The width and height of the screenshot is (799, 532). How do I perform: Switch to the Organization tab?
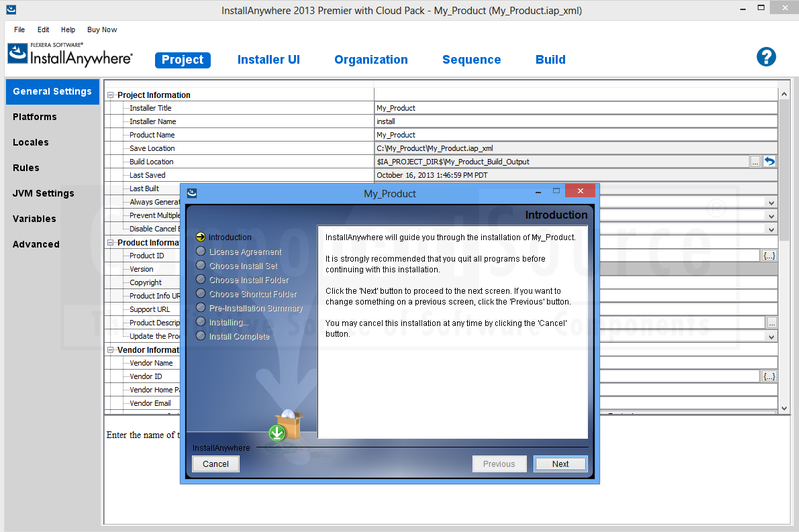click(x=371, y=60)
